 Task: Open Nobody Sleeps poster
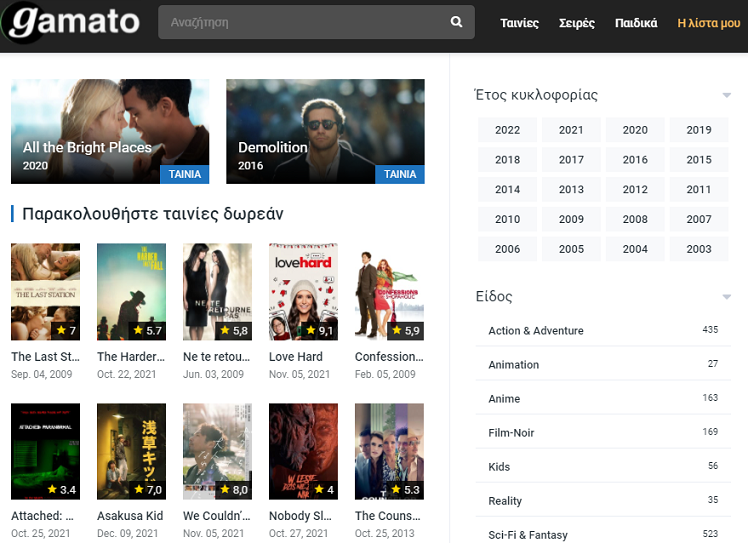(x=303, y=451)
